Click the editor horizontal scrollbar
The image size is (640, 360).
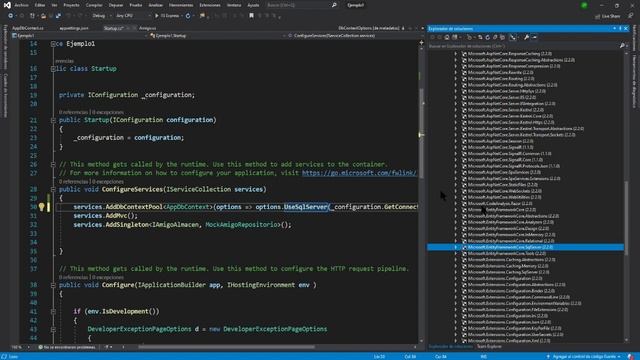click(227, 347)
